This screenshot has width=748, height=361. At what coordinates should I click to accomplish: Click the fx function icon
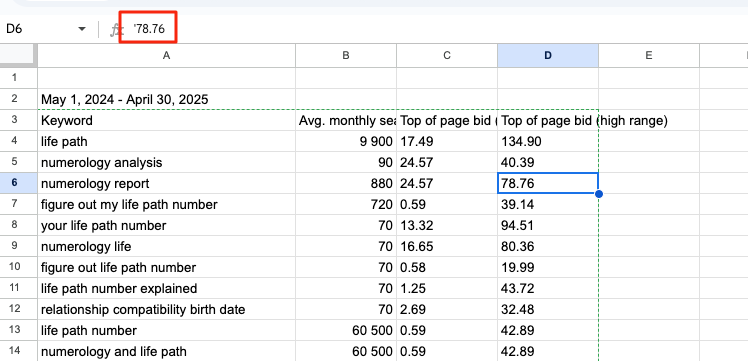pos(115,30)
